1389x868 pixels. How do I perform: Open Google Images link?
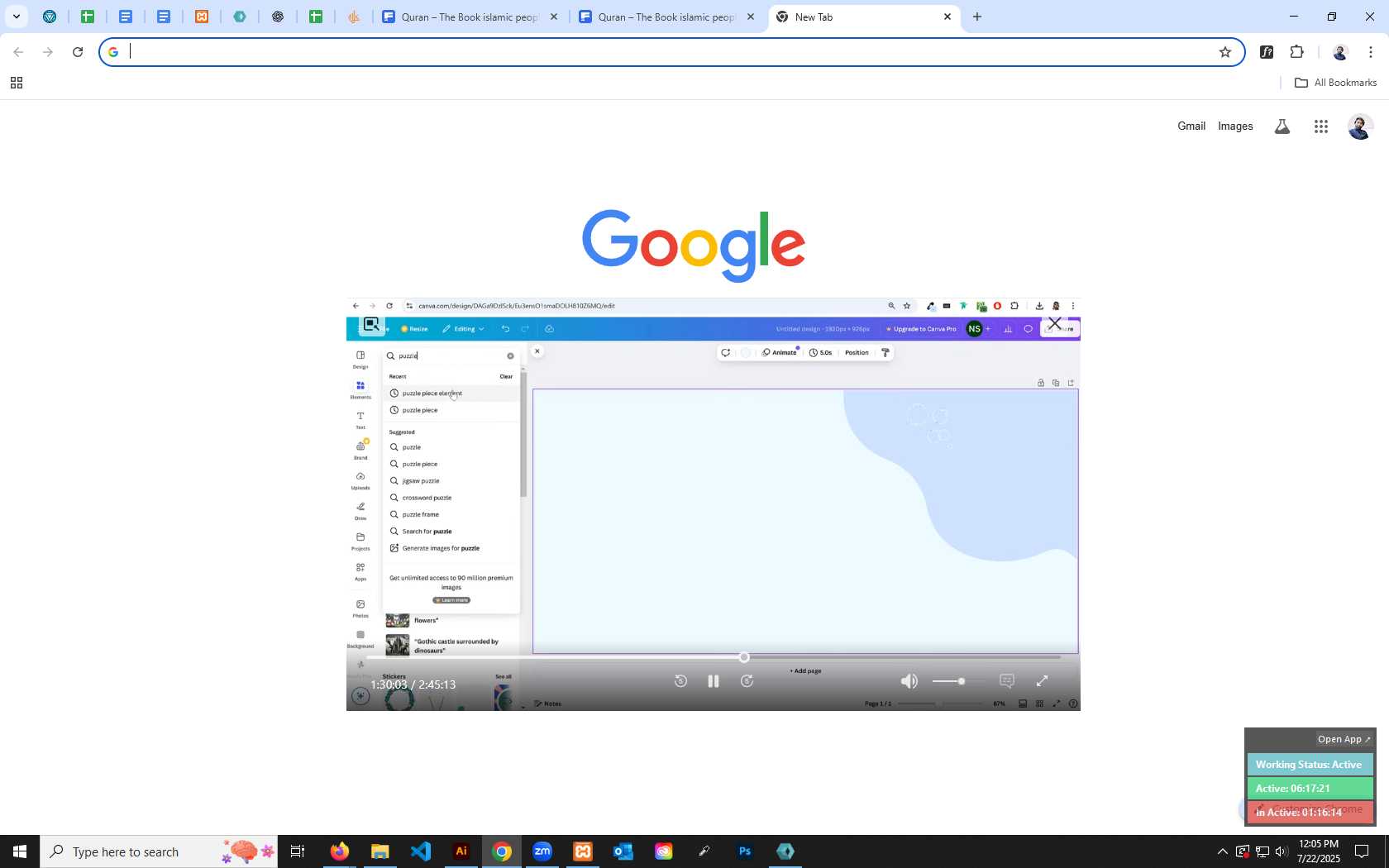1235,126
